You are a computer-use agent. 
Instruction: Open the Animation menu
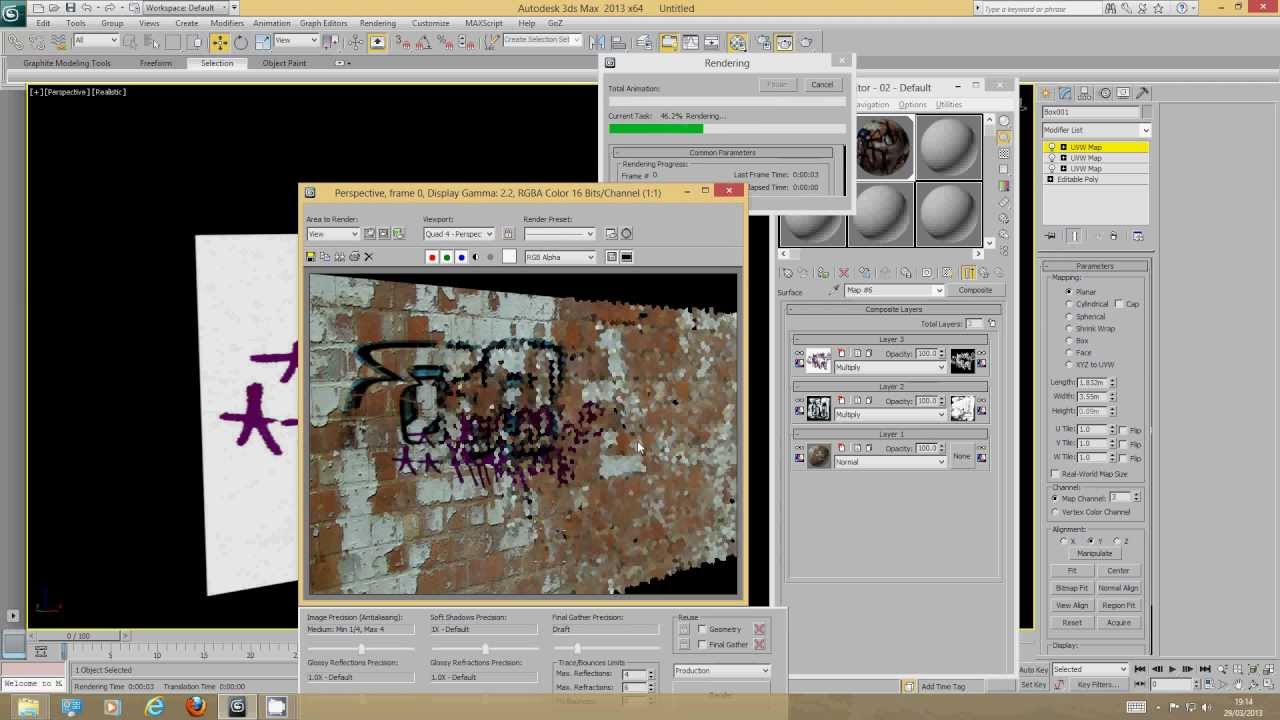[x=271, y=23]
